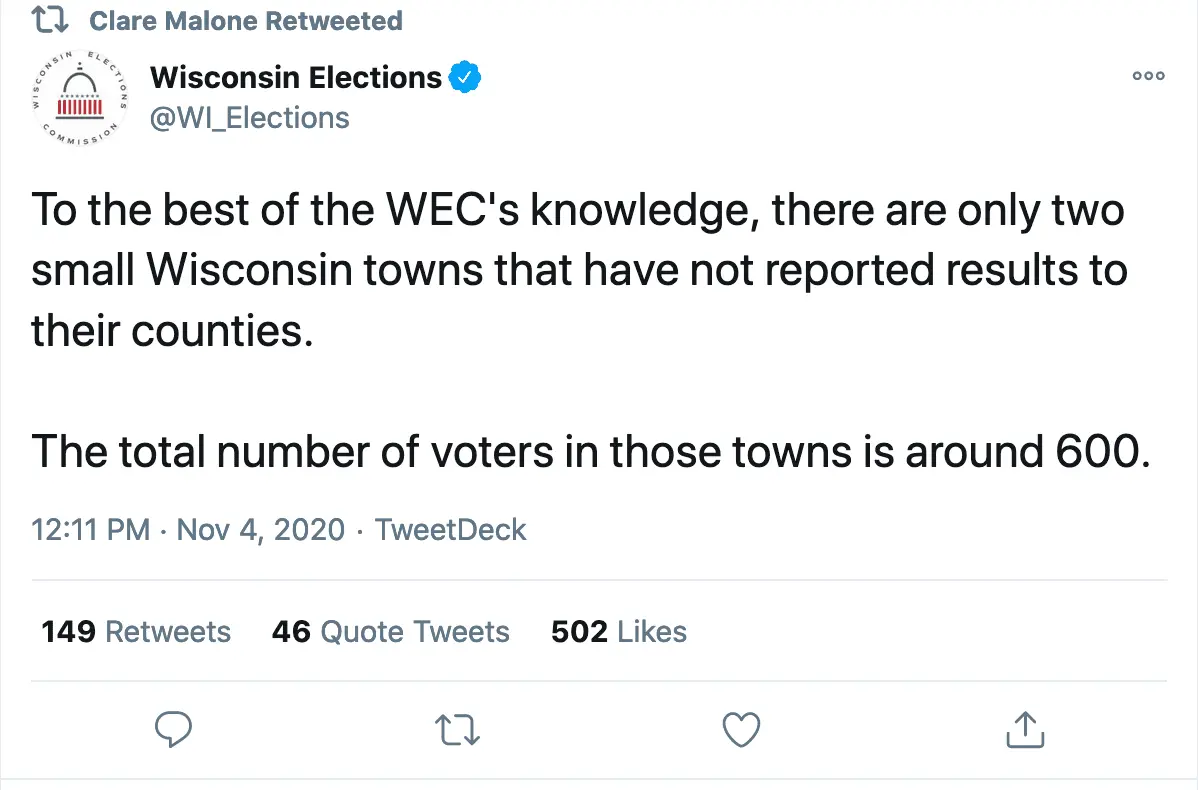1198x790 pixels.
Task: Click the '12:11 PM' tweet time
Action: 91,529
